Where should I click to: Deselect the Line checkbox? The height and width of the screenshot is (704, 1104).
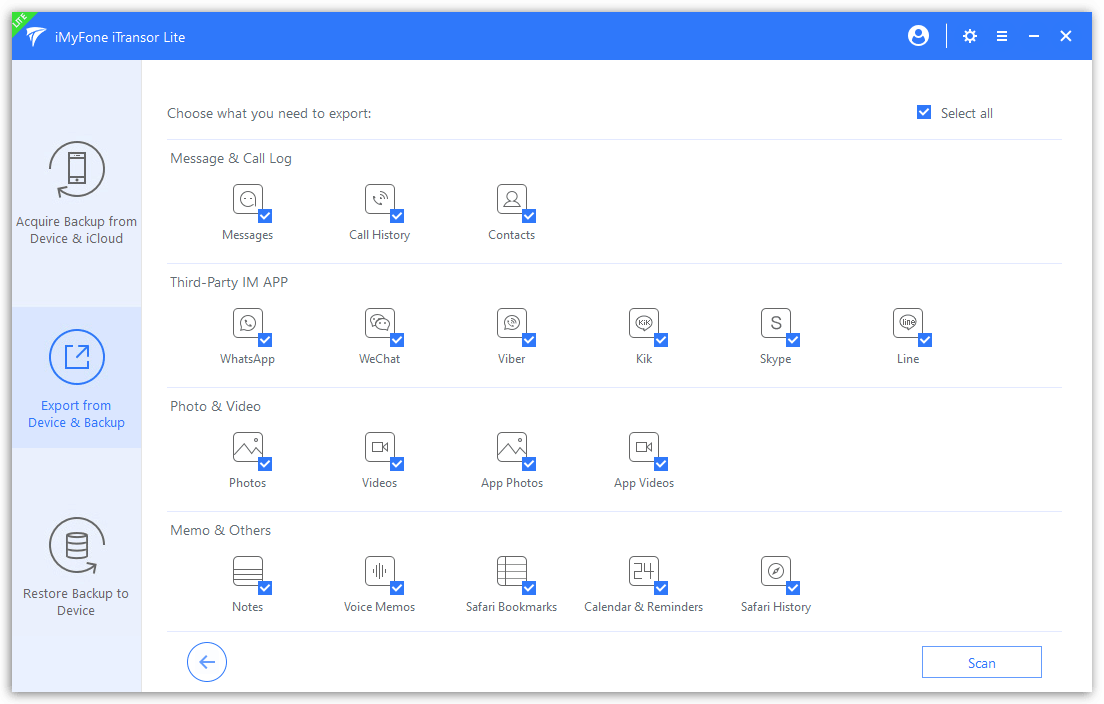coord(925,340)
